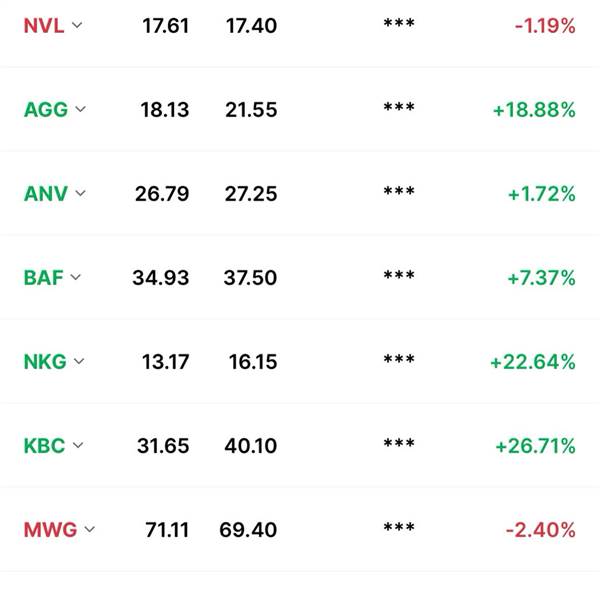Image resolution: width=600 pixels, height=600 pixels.
Task: Open the AGG stock ticker
Action: point(46,110)
